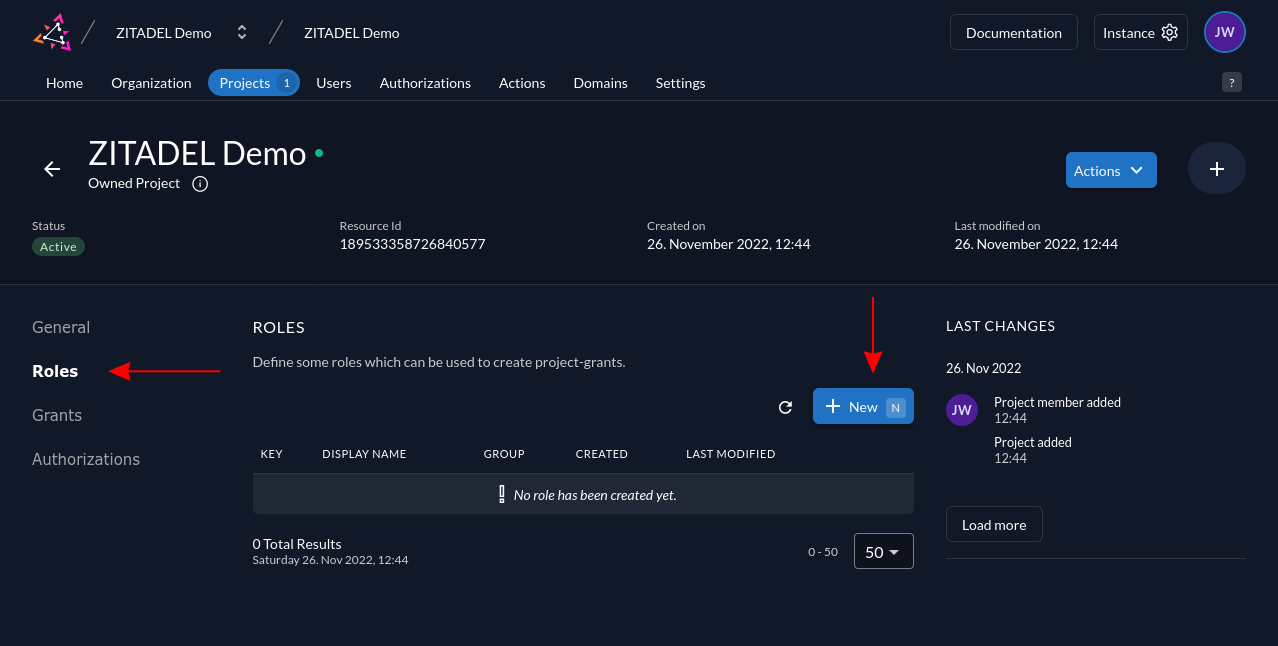Expand the organization switcher chevrons
This screenshot has height=646, width=1278.
[x=241, y=32]
